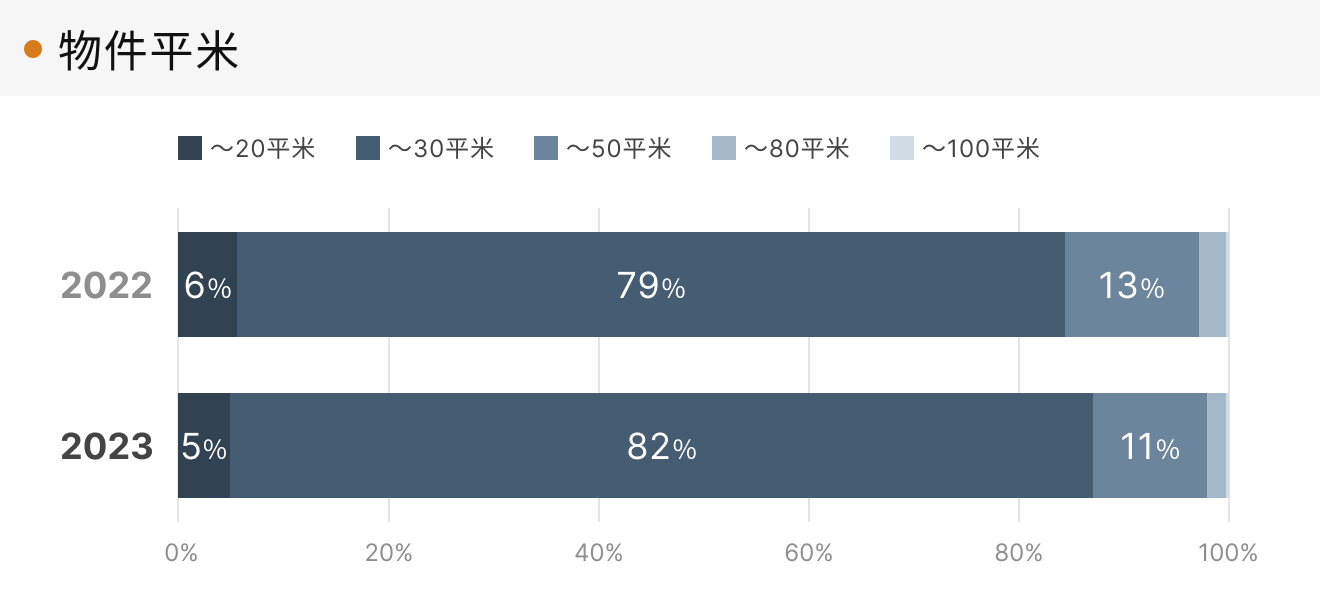Click the ～30平米 legend color swatch
The height and width of the screenshot is (615, 1320).
click(368, 148)
